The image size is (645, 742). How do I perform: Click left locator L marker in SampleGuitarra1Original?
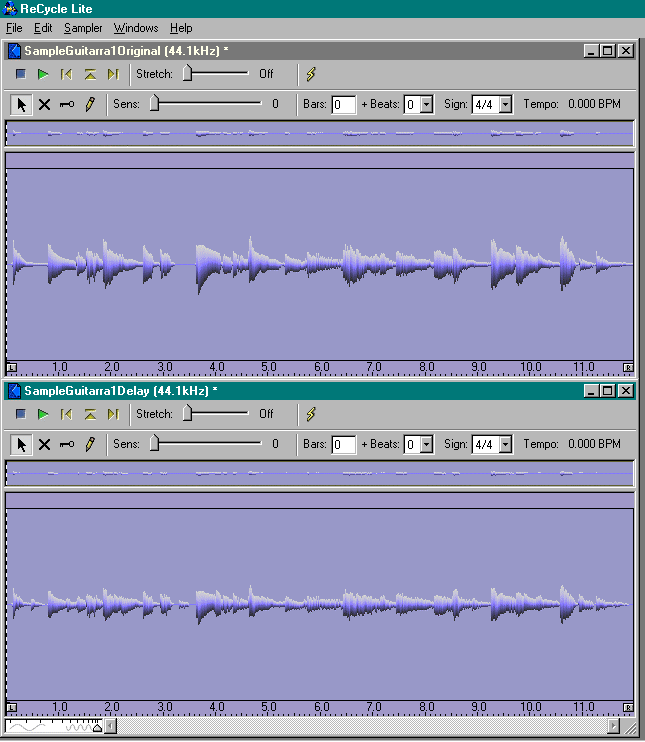(x=12, y=368)
